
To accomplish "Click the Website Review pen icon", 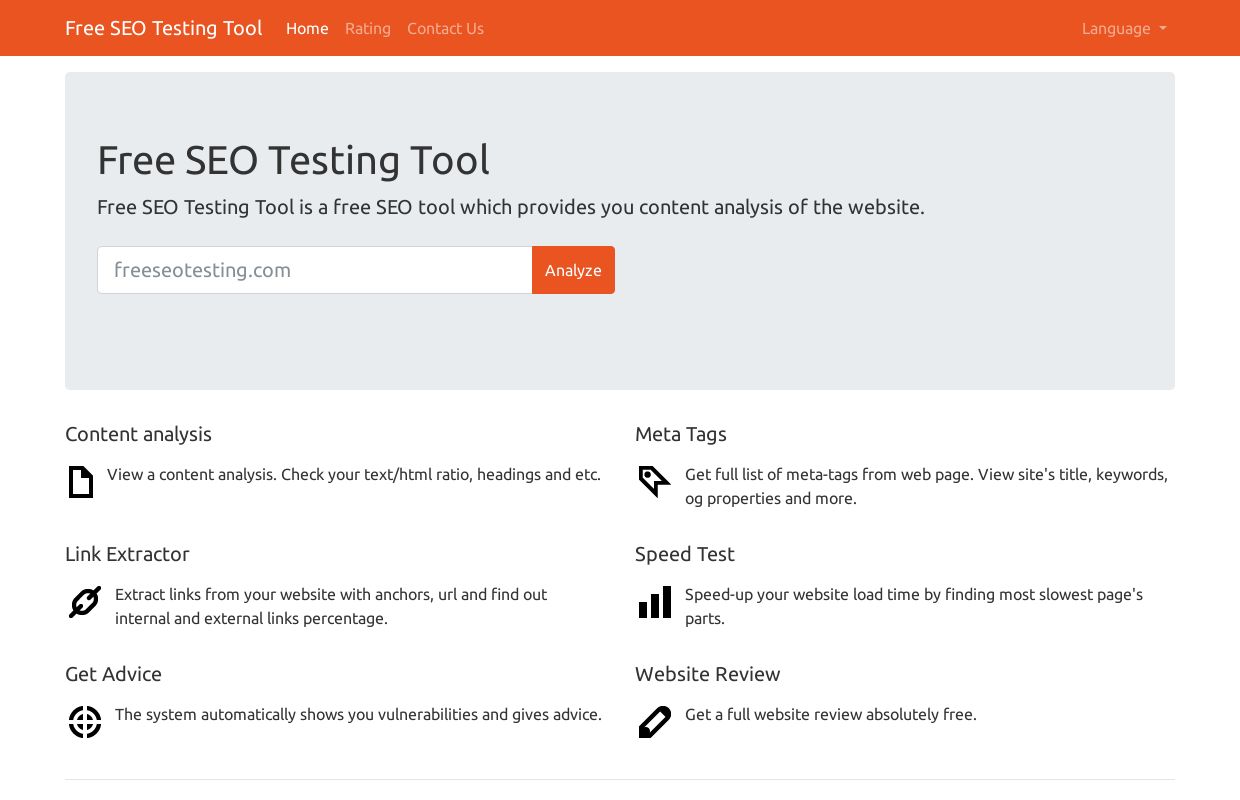I will tap(654, 722).
